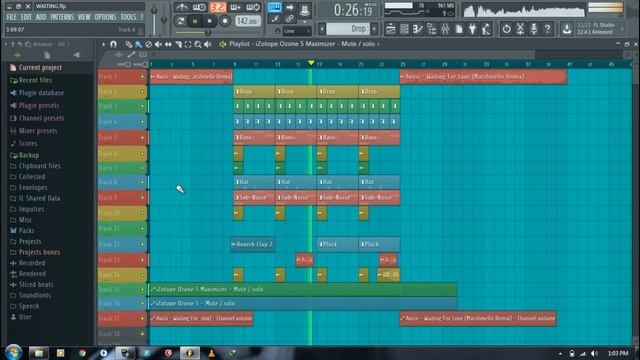The image size is (640, 360).
Task: Open the channel rack icon
Action: pyautogui.click(x=404, y=29)
